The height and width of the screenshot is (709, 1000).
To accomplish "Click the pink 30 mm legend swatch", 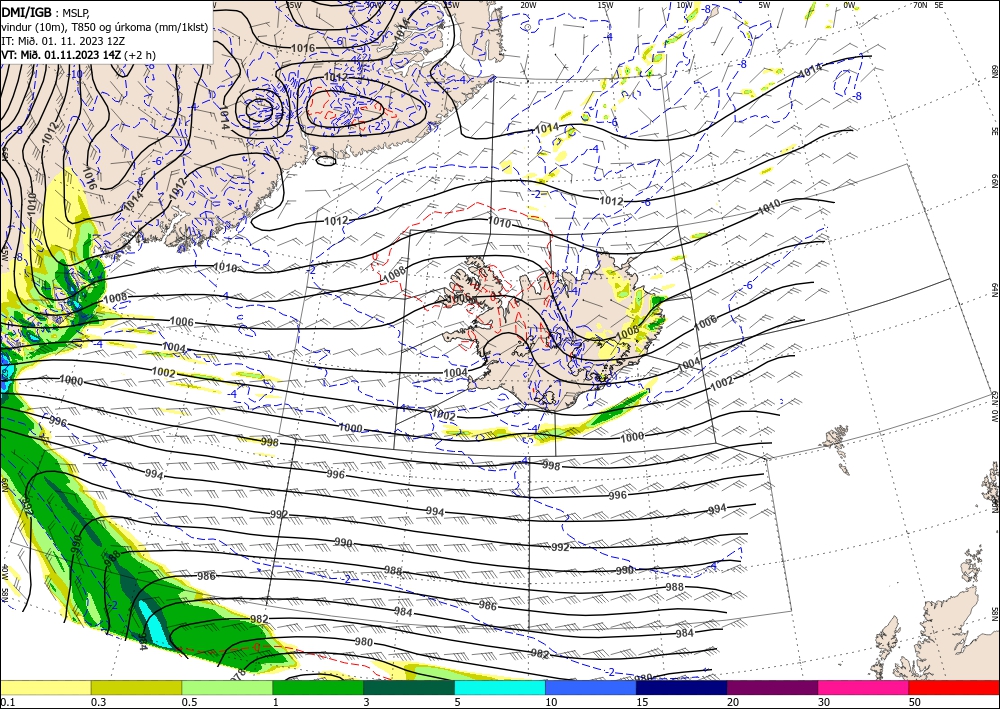I will point(864,687).
